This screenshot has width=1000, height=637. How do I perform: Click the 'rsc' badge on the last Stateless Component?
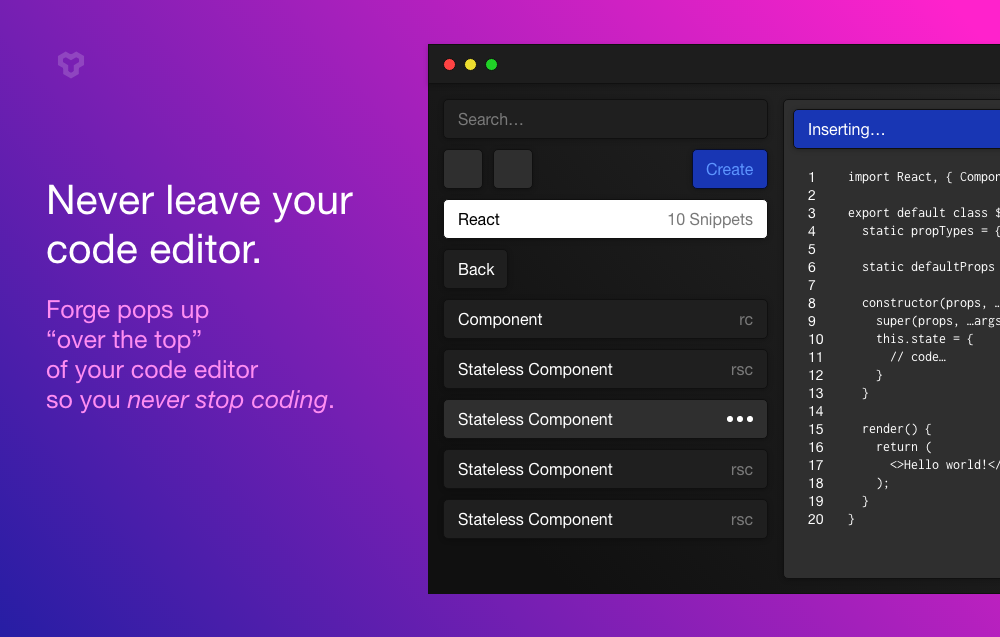[x=741, y=519]
